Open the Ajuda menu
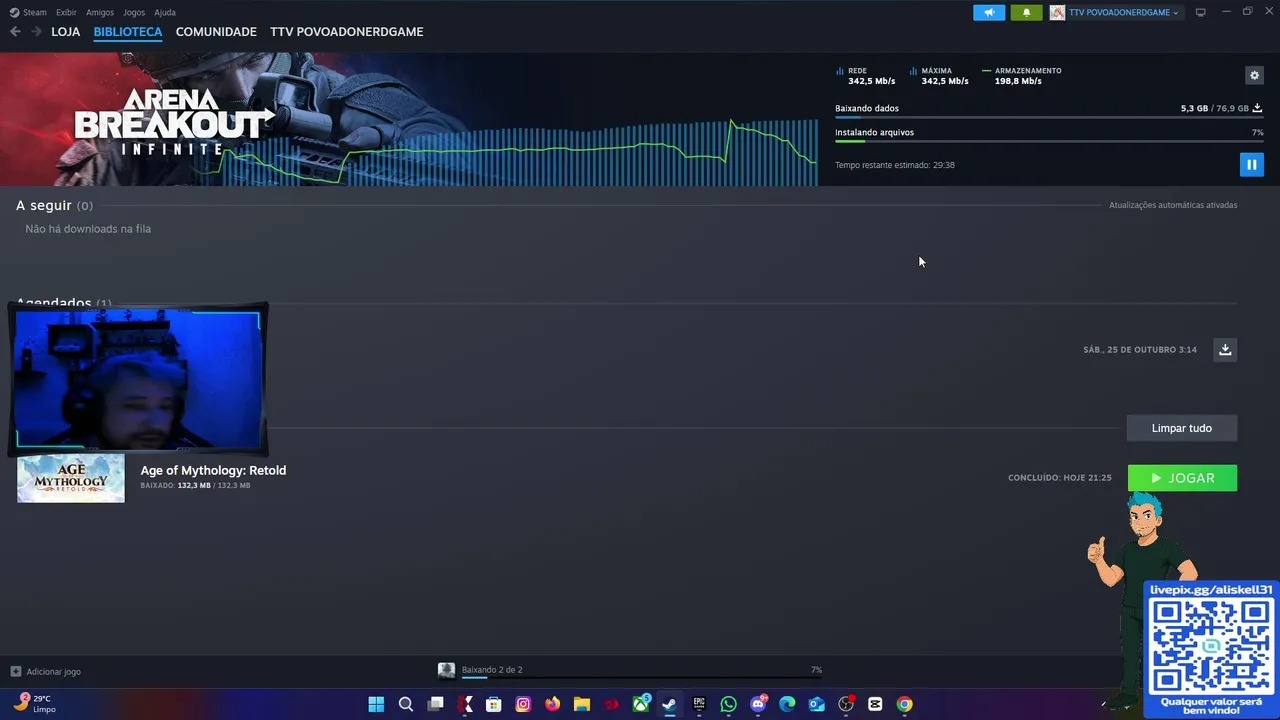The width and height of the screenshot is (1280, 720). [x=165, y=12]
